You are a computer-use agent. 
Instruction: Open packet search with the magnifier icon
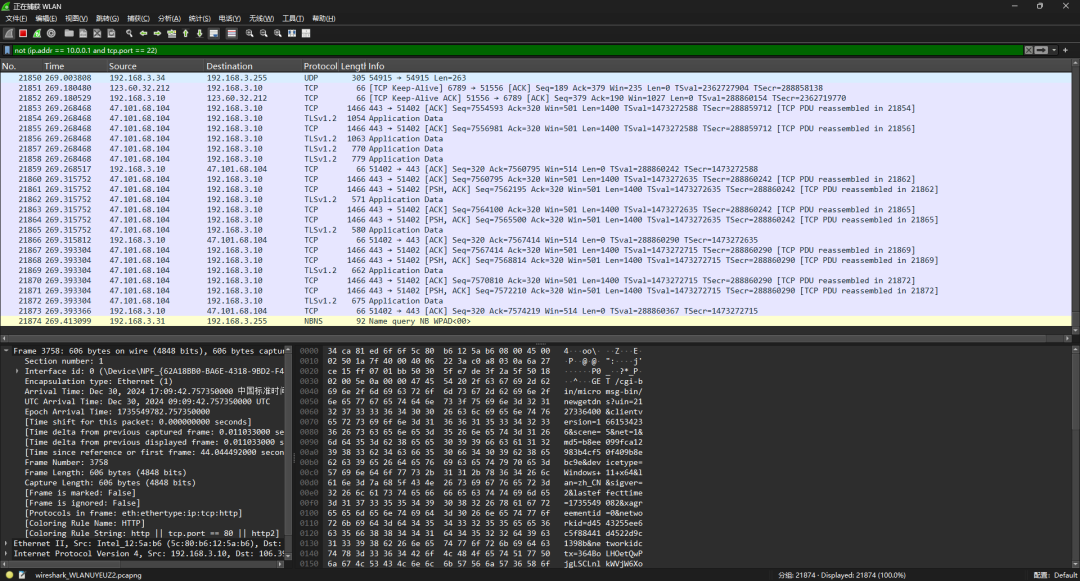[128, 32]
